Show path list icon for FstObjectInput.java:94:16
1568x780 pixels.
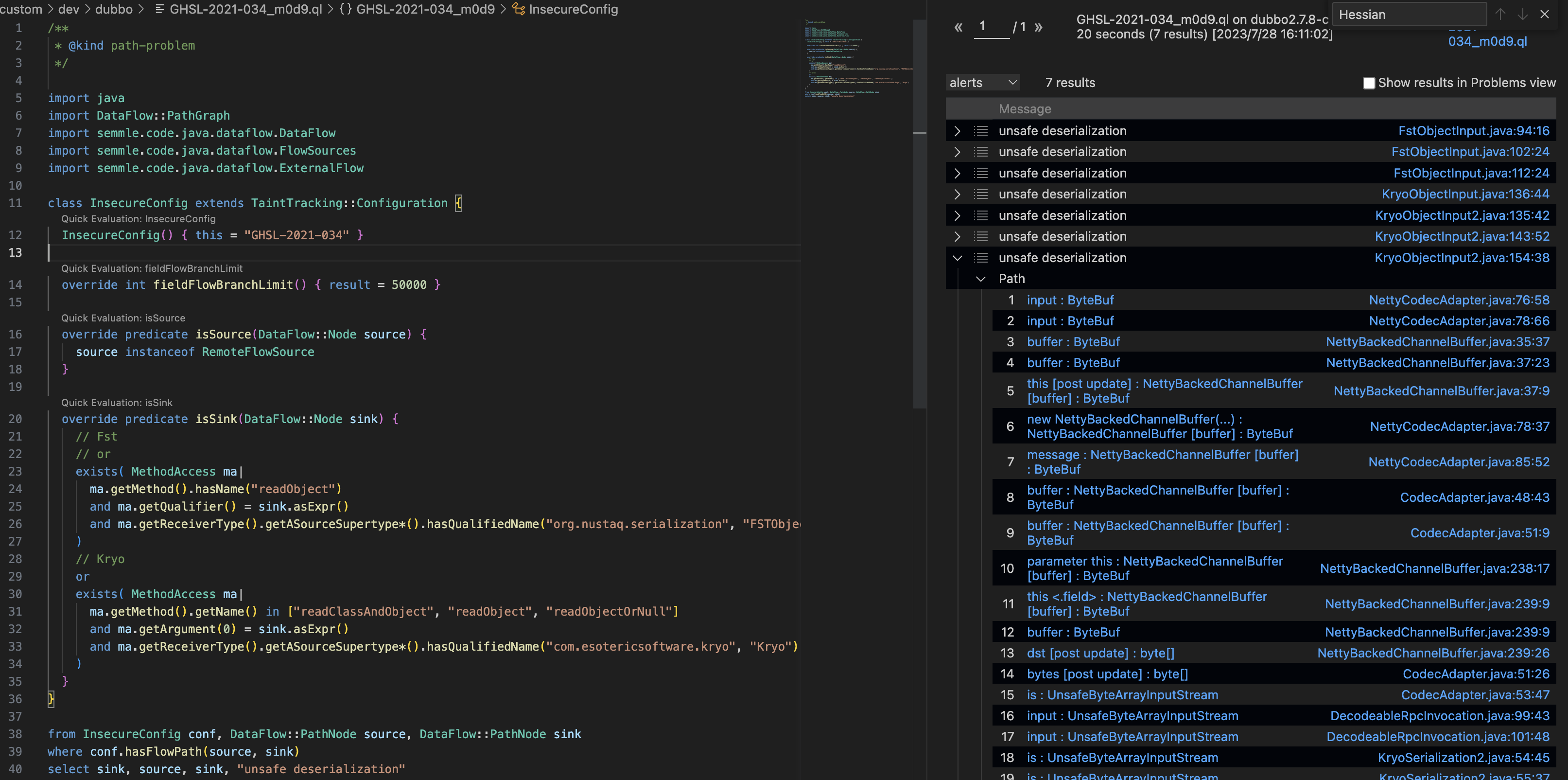pos(981,131)
